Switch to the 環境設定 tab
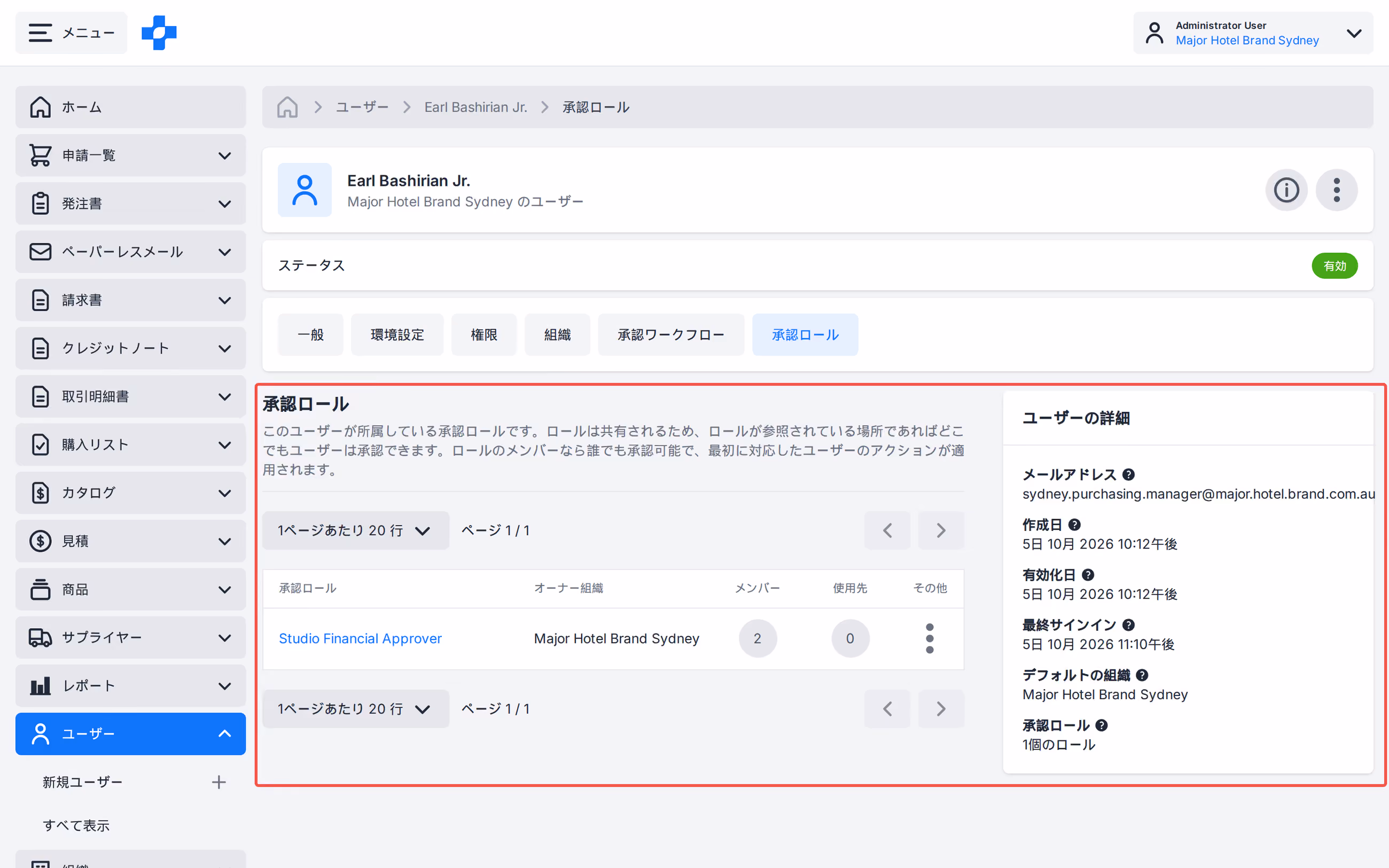The image size is (1389, 868). point(397,335)
